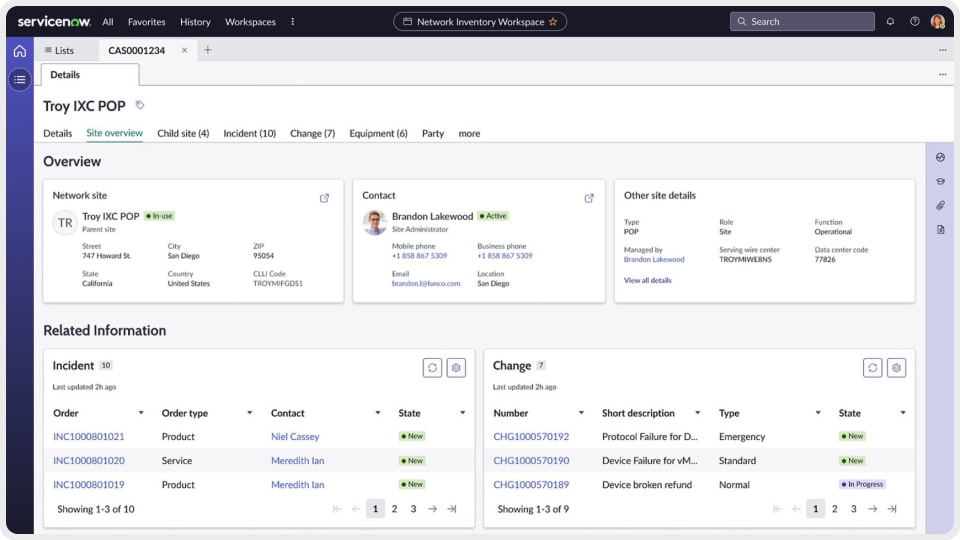Click the notifications bell icon
Image resolution: width=960 pixels, height=540 pixels.
click(x=890, y=22)
